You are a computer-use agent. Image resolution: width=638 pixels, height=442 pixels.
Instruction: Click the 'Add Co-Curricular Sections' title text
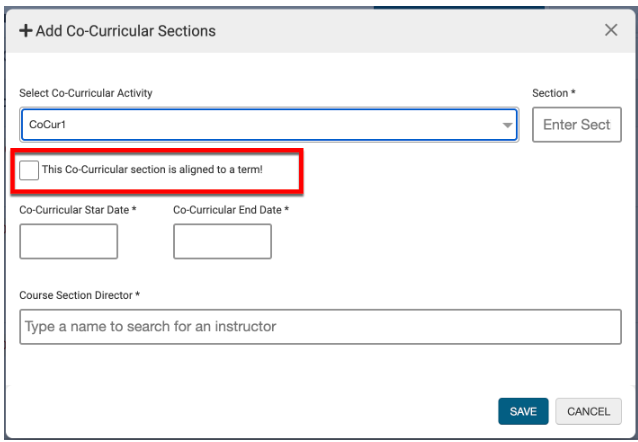click(x=125, y=31)
